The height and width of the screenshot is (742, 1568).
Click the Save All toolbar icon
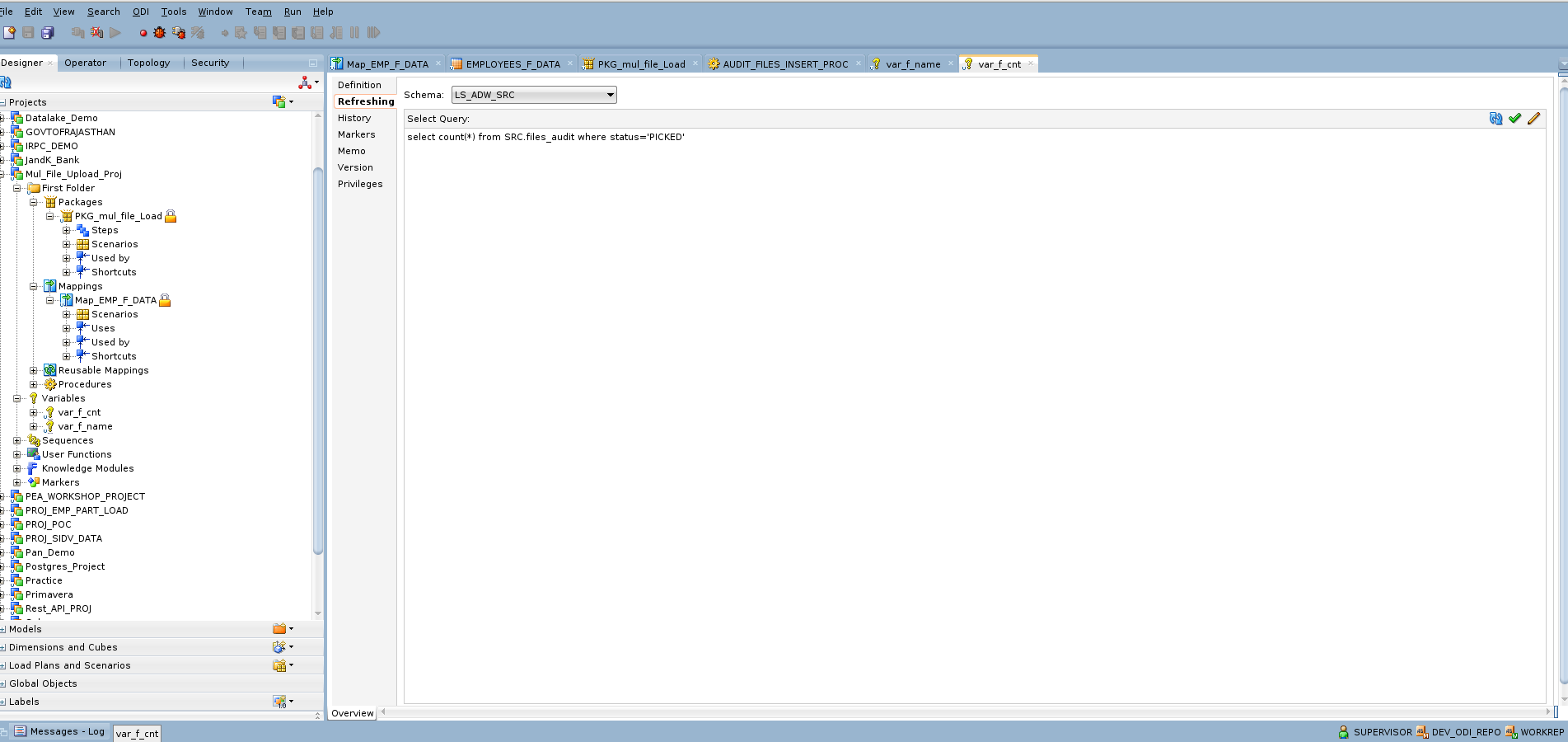[x=47, y=33]
